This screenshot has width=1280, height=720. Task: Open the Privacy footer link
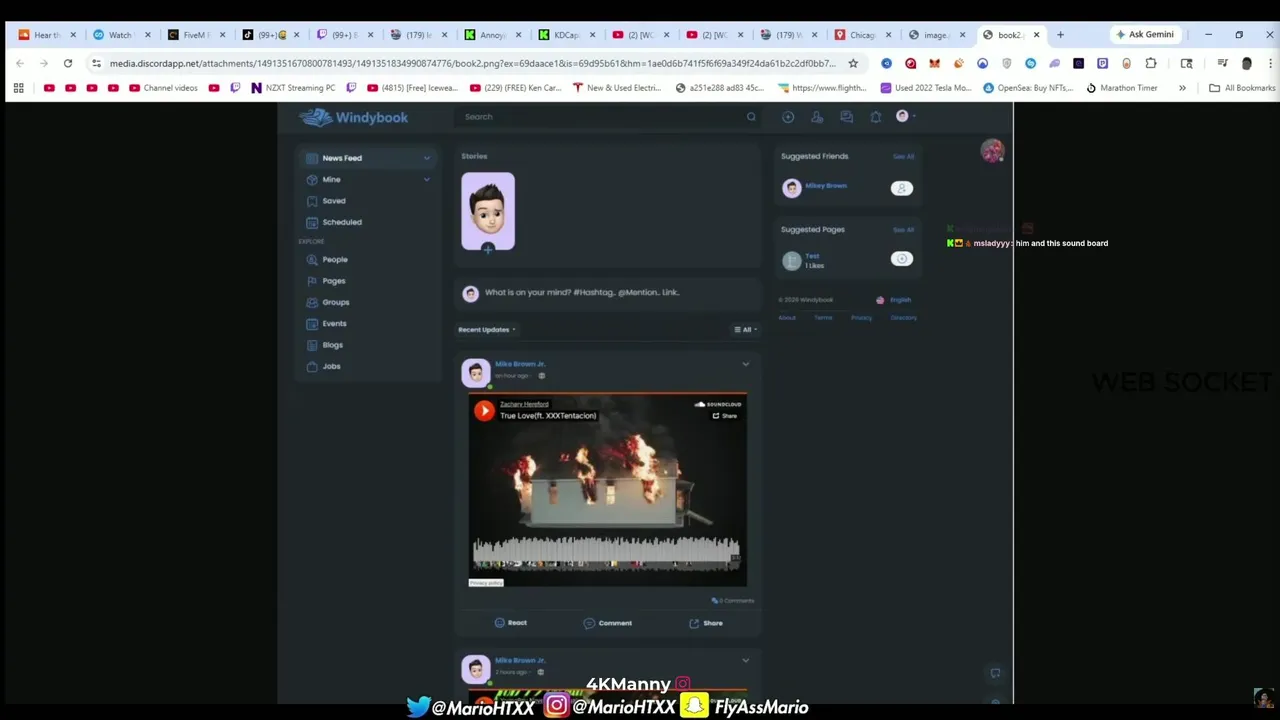point(861,318)
